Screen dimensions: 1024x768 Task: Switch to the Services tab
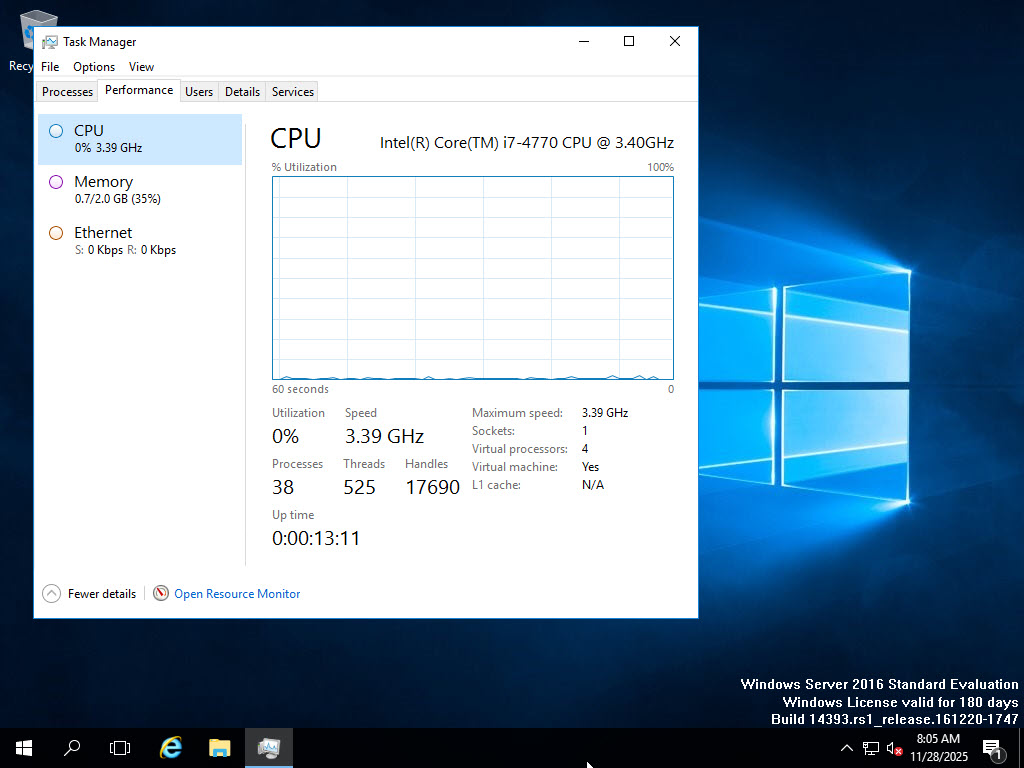pos(293,91)
